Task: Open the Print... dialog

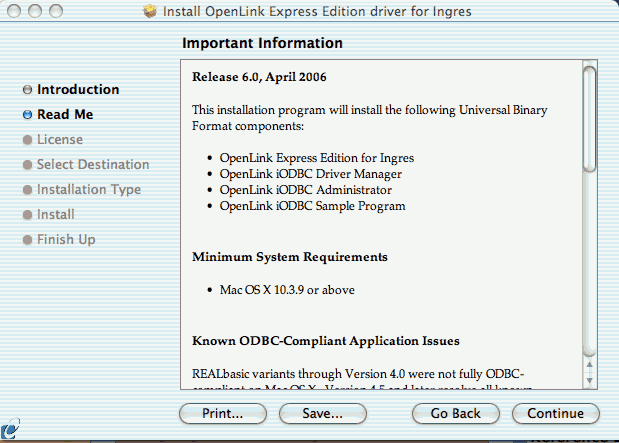Action: click(223, 413)
